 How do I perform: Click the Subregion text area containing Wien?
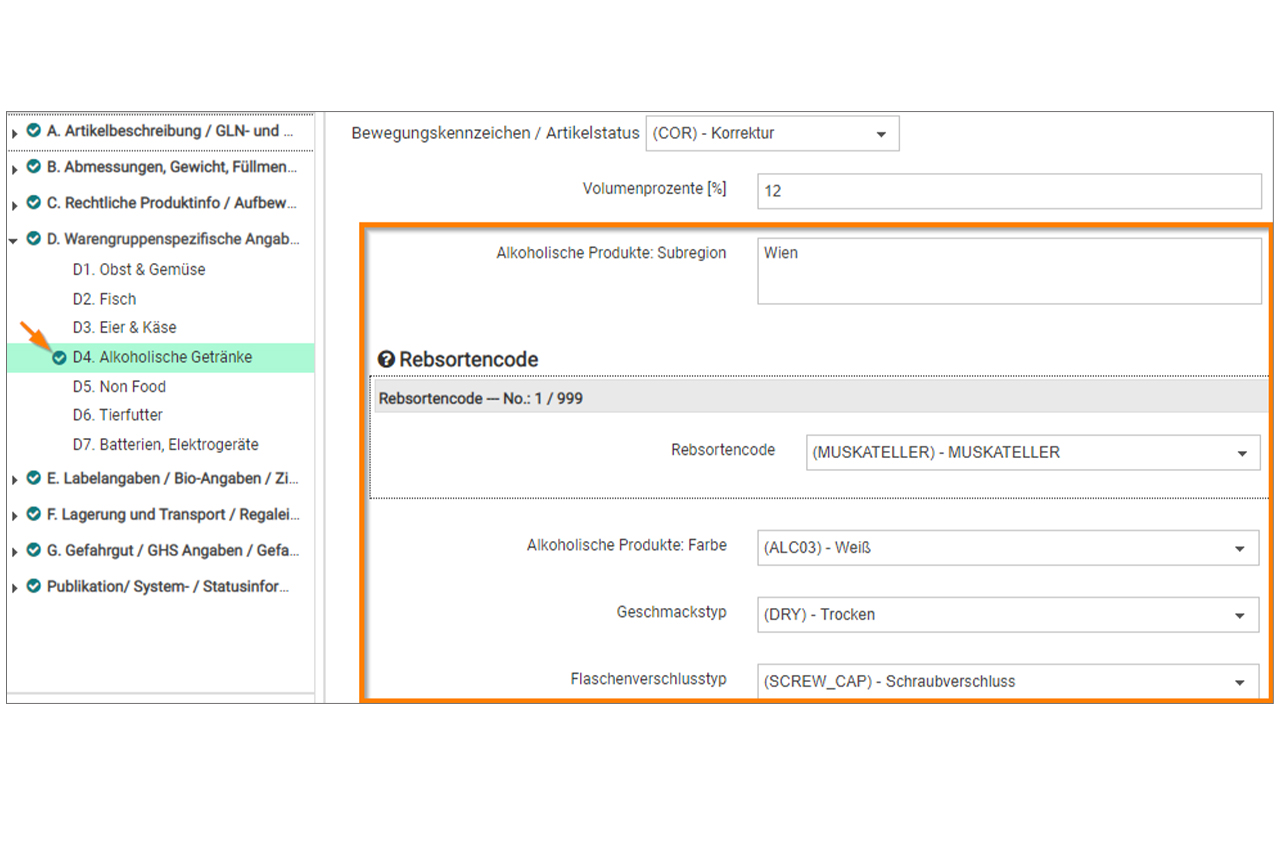[x=1010, y=270]
